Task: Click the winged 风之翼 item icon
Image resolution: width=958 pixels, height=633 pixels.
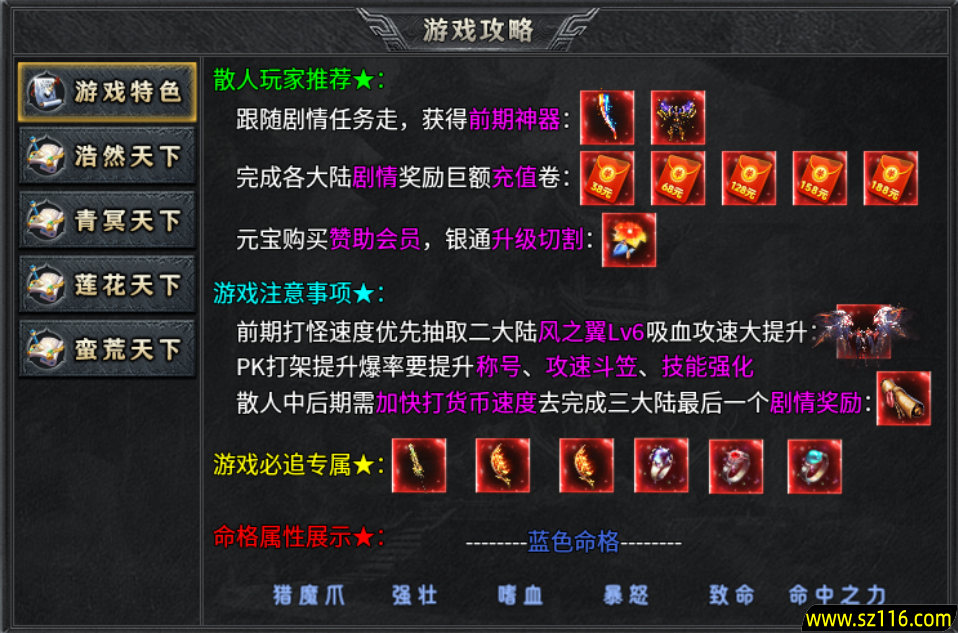Action: coord(863,331)
